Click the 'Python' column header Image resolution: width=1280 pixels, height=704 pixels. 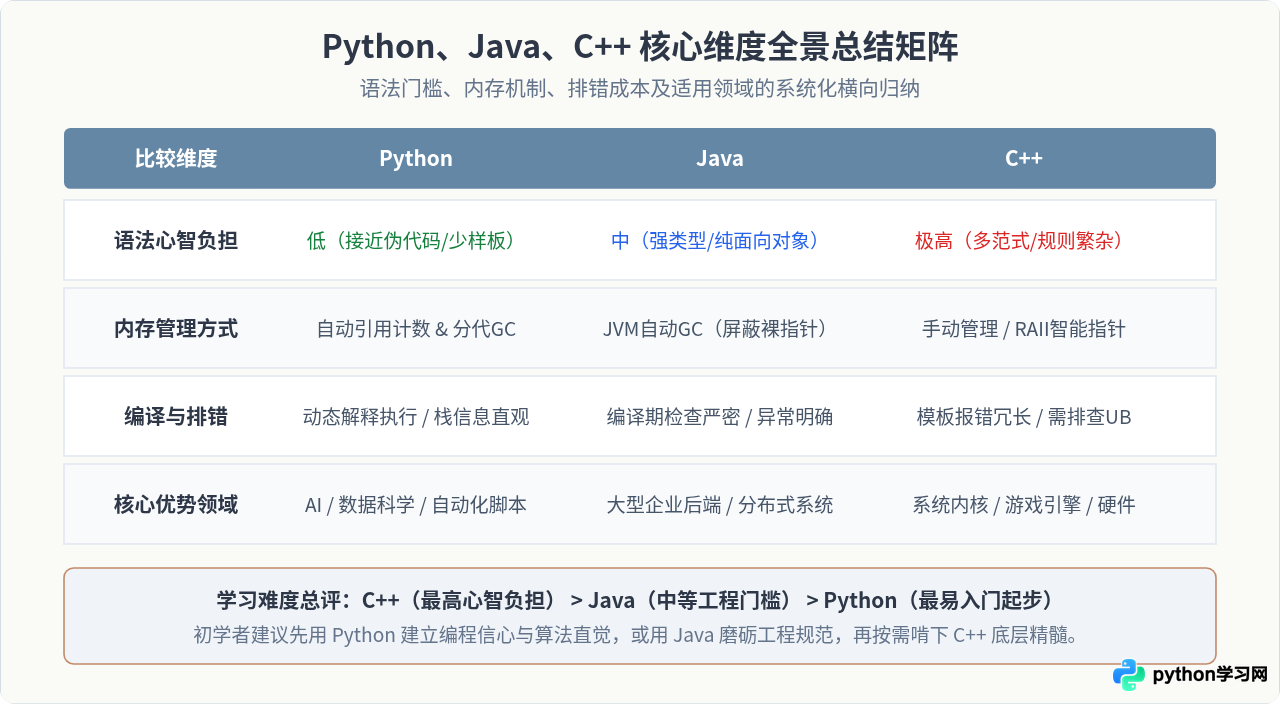coord(416,158)
